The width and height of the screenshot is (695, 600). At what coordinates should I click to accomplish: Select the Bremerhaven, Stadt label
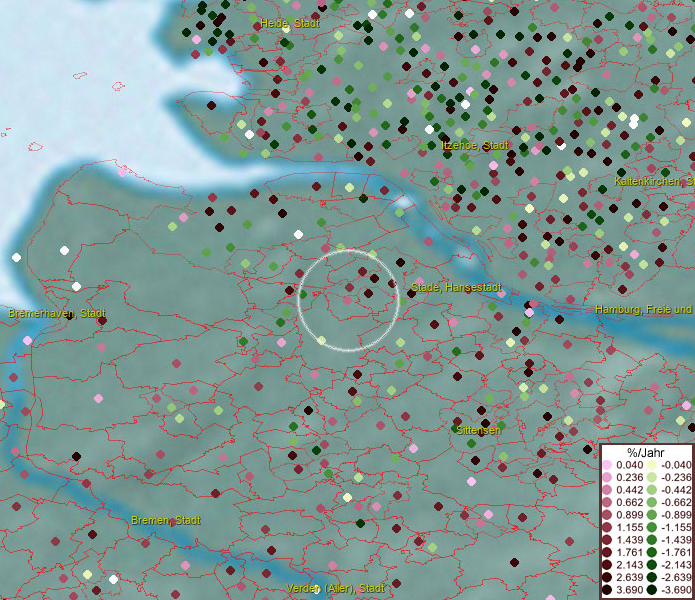[x=57, y=313]
